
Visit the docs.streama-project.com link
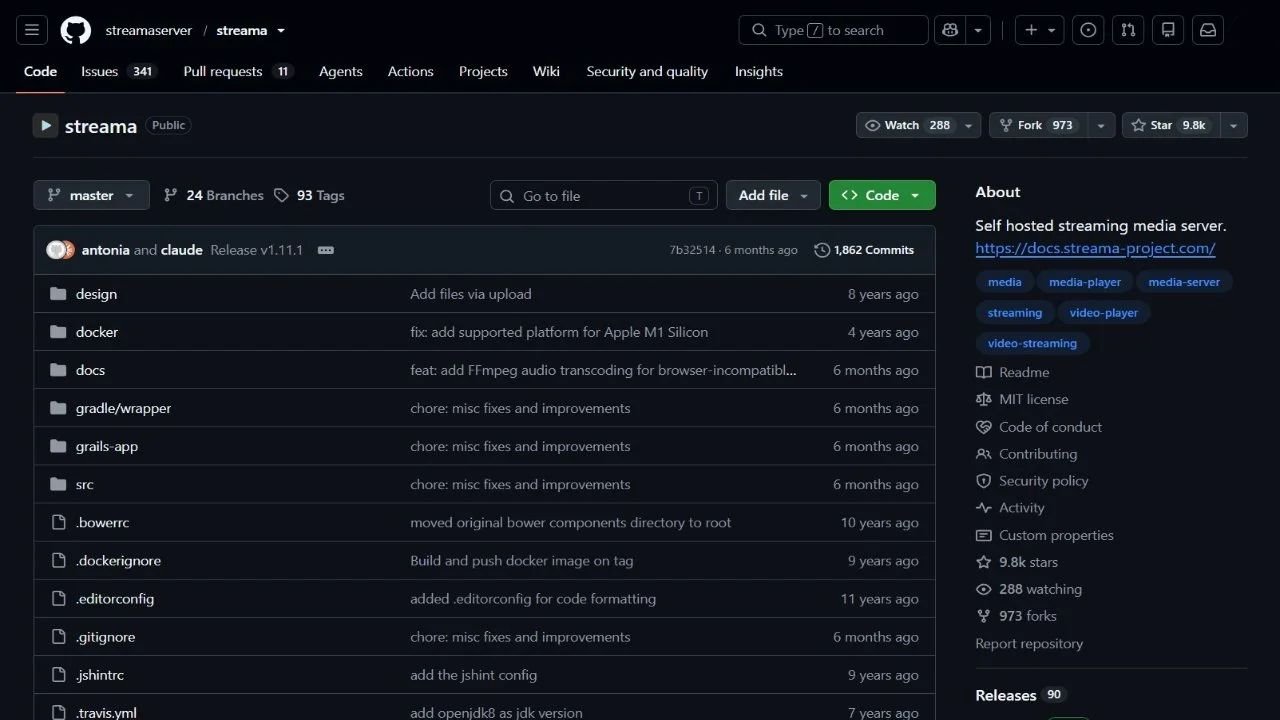click(x=1095, y=248)
